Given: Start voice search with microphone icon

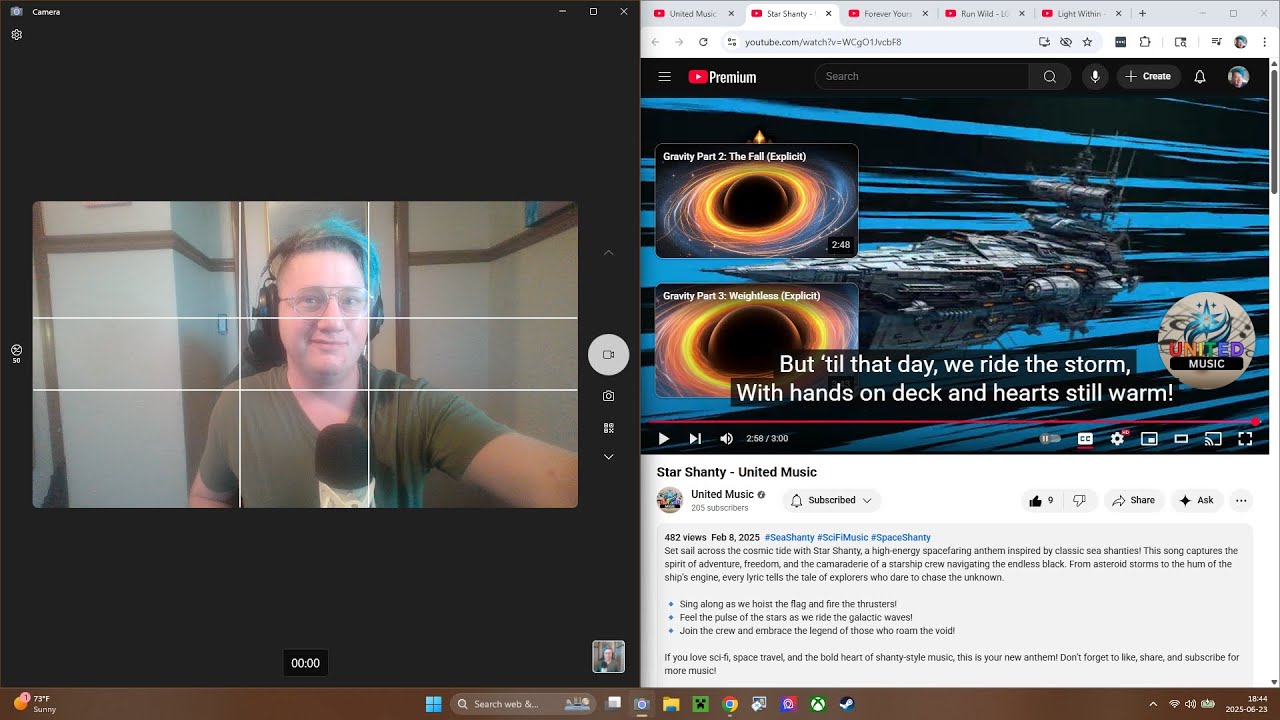Looking at the screenshot, I should coord(1095,76).
